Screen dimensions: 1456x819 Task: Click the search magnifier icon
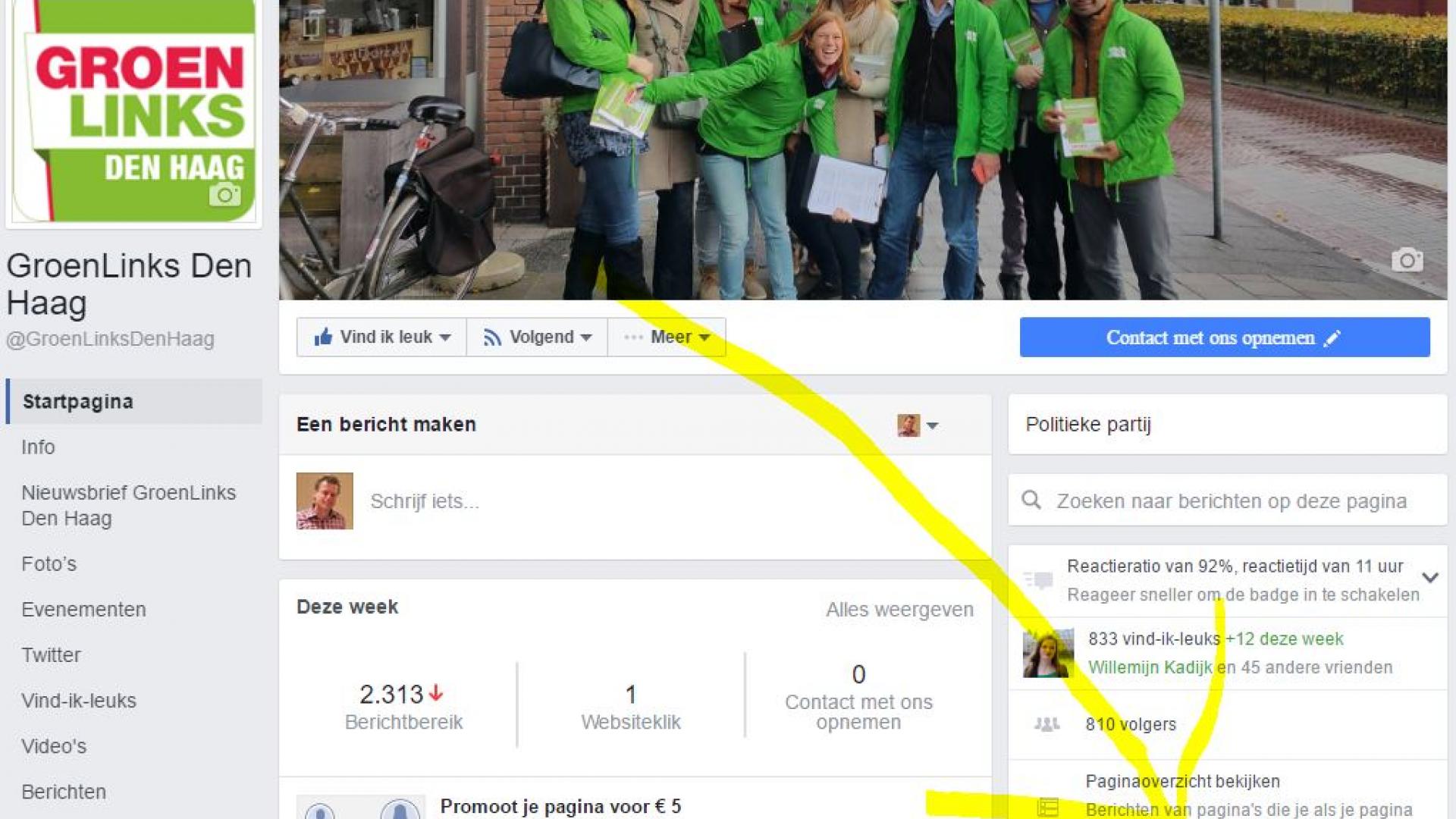1031,500
